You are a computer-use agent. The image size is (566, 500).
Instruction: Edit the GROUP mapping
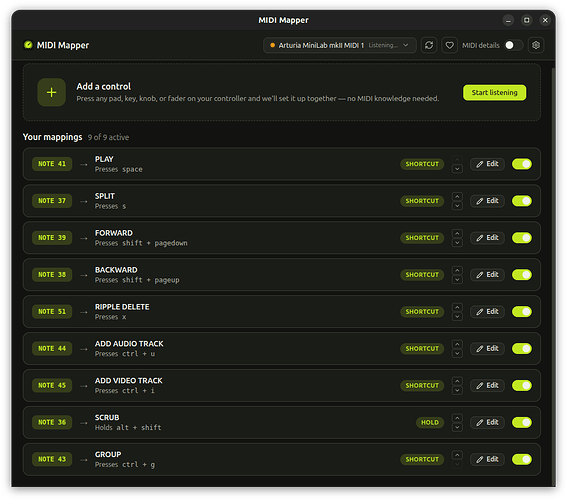tap(487, 459)
